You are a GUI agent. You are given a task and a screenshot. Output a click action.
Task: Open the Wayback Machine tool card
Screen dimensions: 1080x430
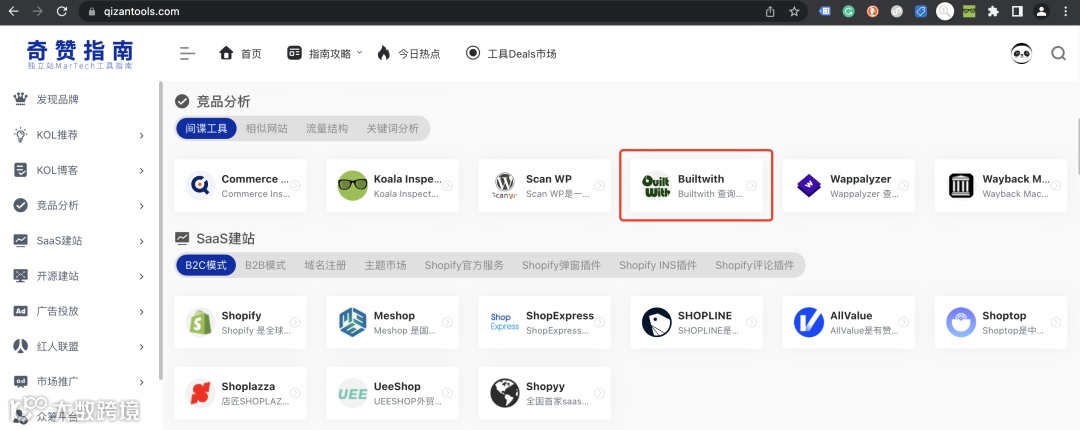pos(1001,185)
